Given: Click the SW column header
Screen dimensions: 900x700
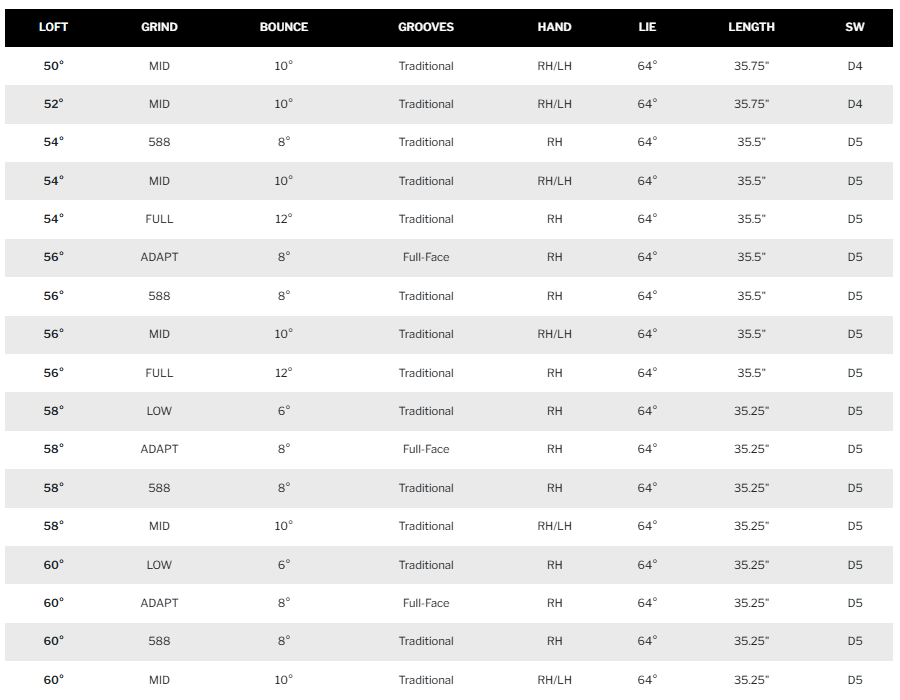Looking at the screenshot, I should [855, 27].
